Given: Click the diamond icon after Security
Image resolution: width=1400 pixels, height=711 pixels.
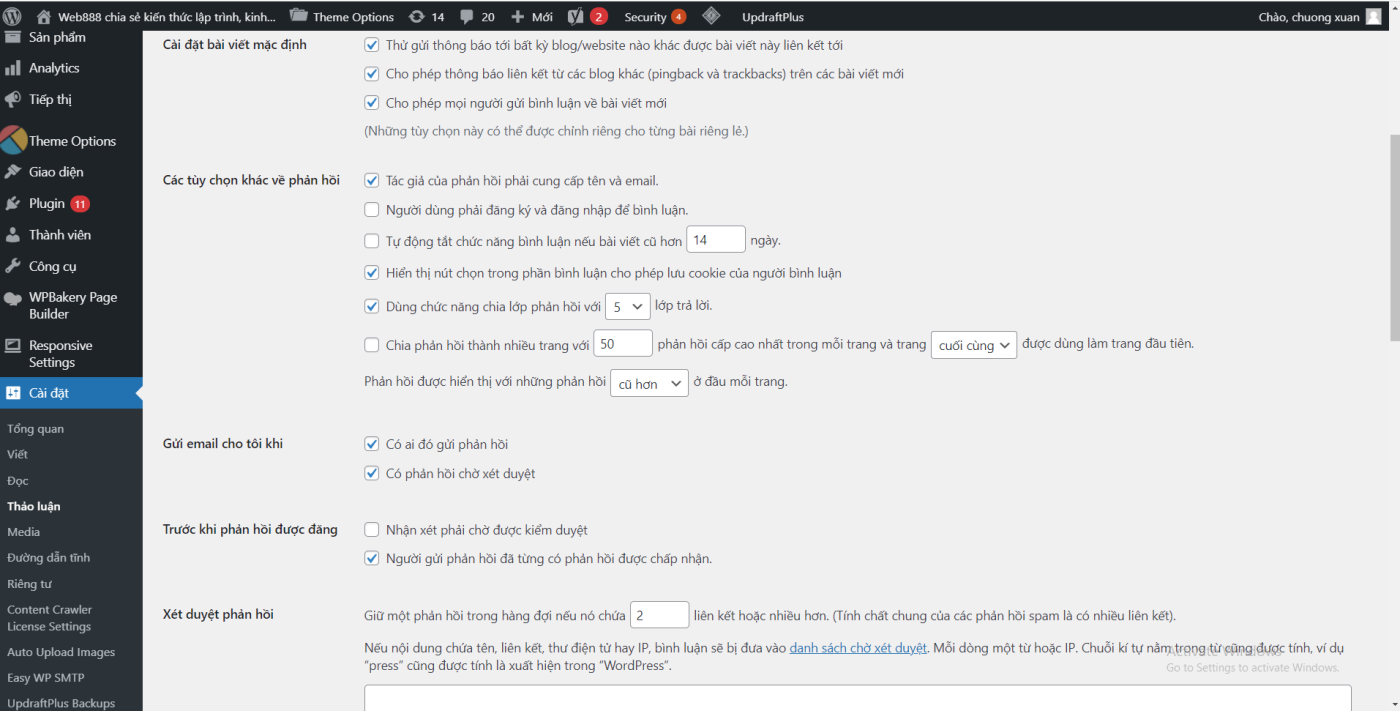Looking at the screenshot, I should (x=711, y=16).
